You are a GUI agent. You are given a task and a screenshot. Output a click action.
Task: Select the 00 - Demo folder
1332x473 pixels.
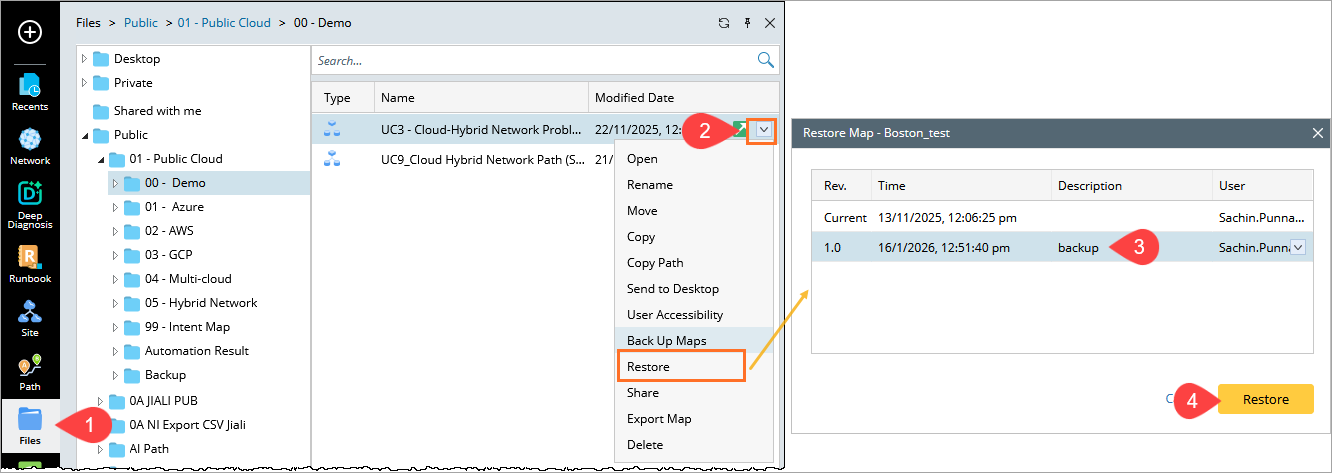(x=175, y=183)
